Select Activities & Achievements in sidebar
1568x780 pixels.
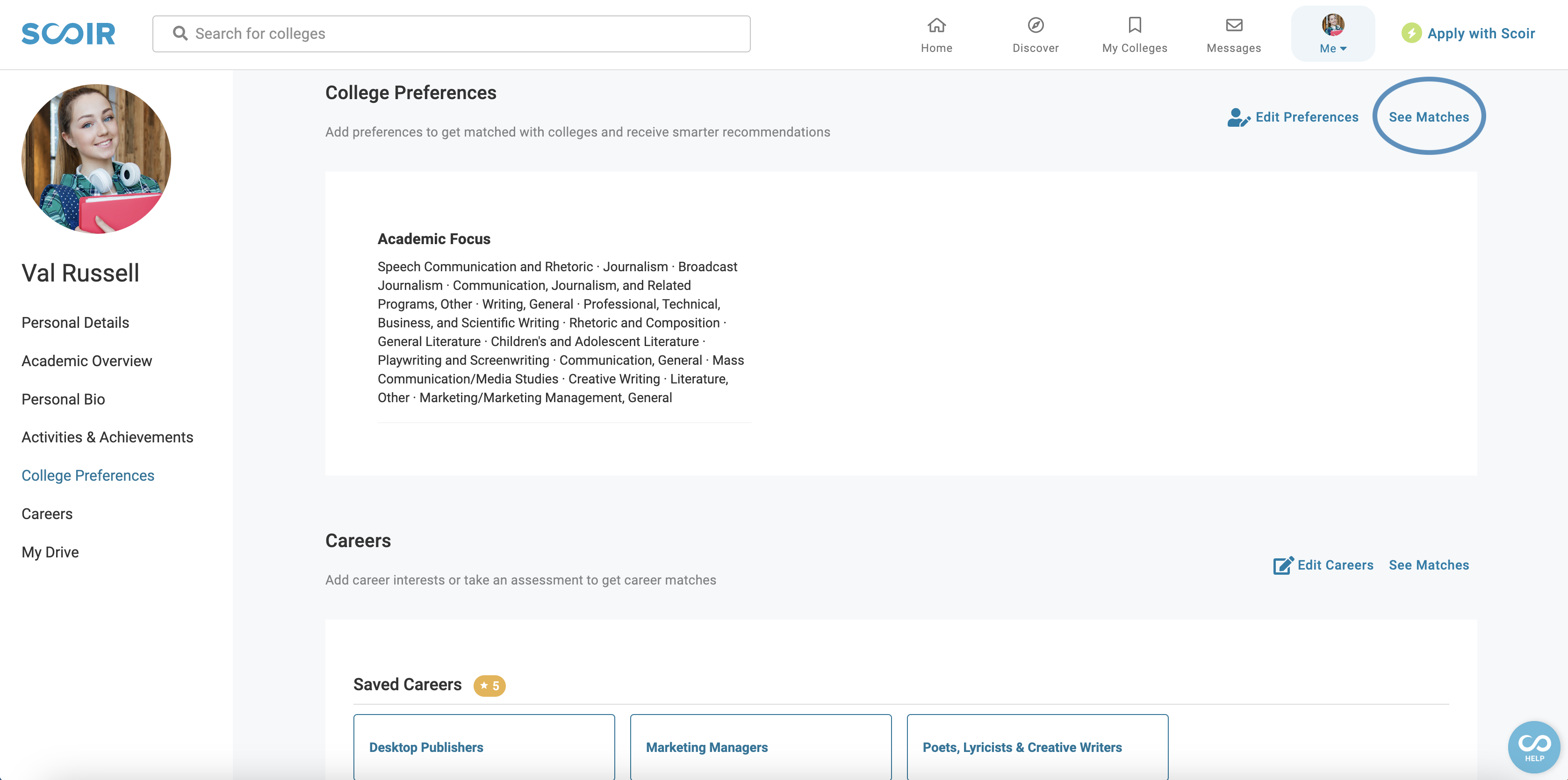pyautogui.click(x=107, y=437)
